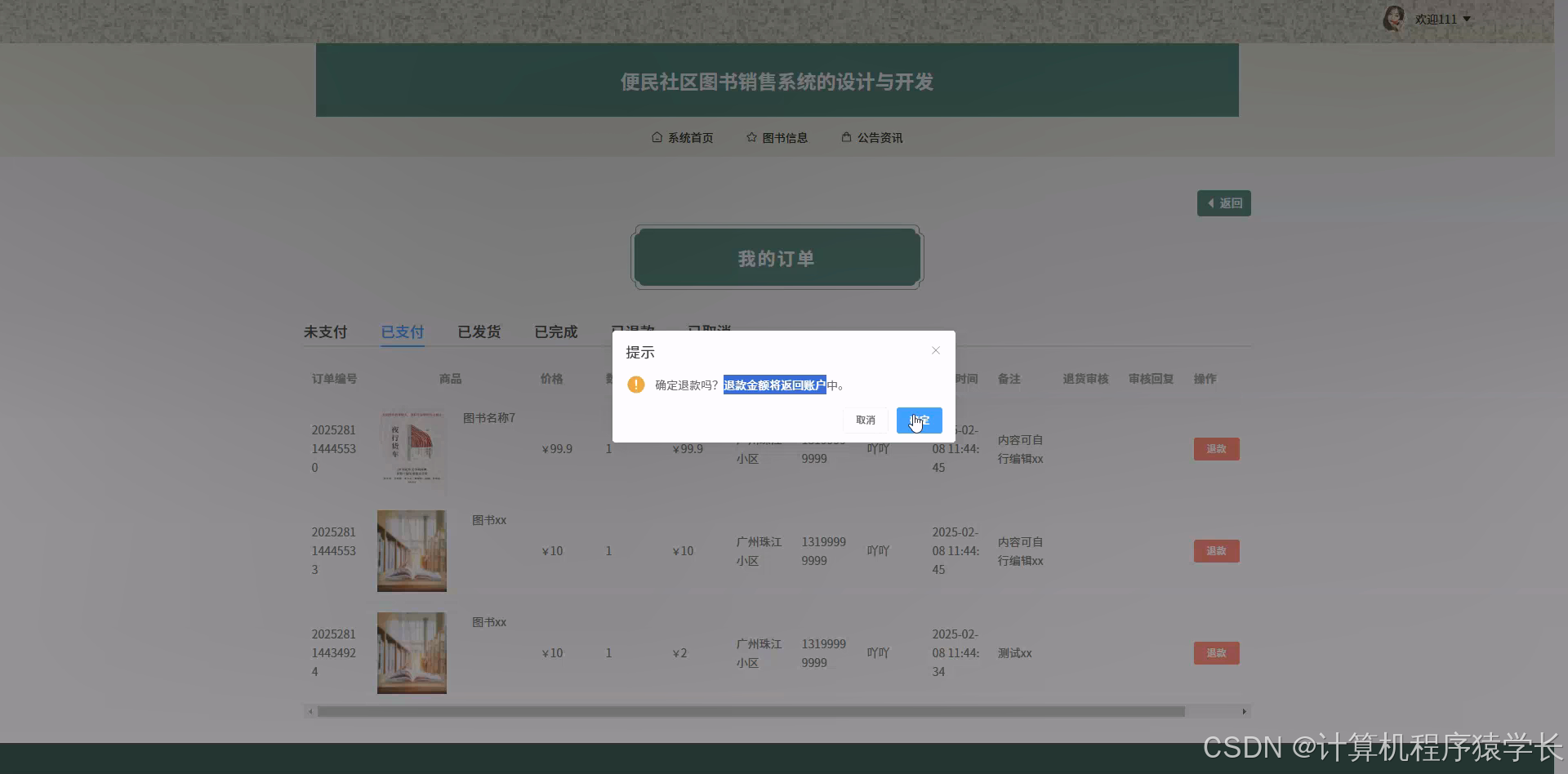Click 退款 for order 20252811444530
1568x774 pixels.
click(1217, 449)
